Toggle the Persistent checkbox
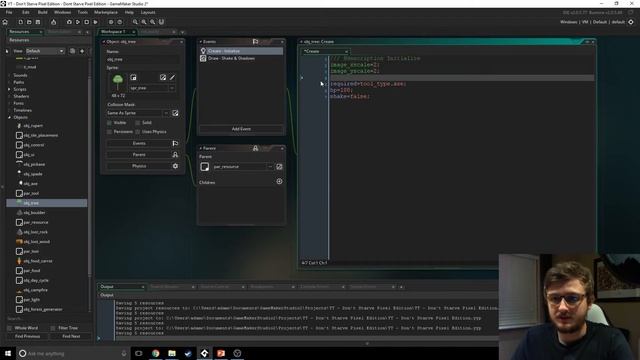 [109, 132]
